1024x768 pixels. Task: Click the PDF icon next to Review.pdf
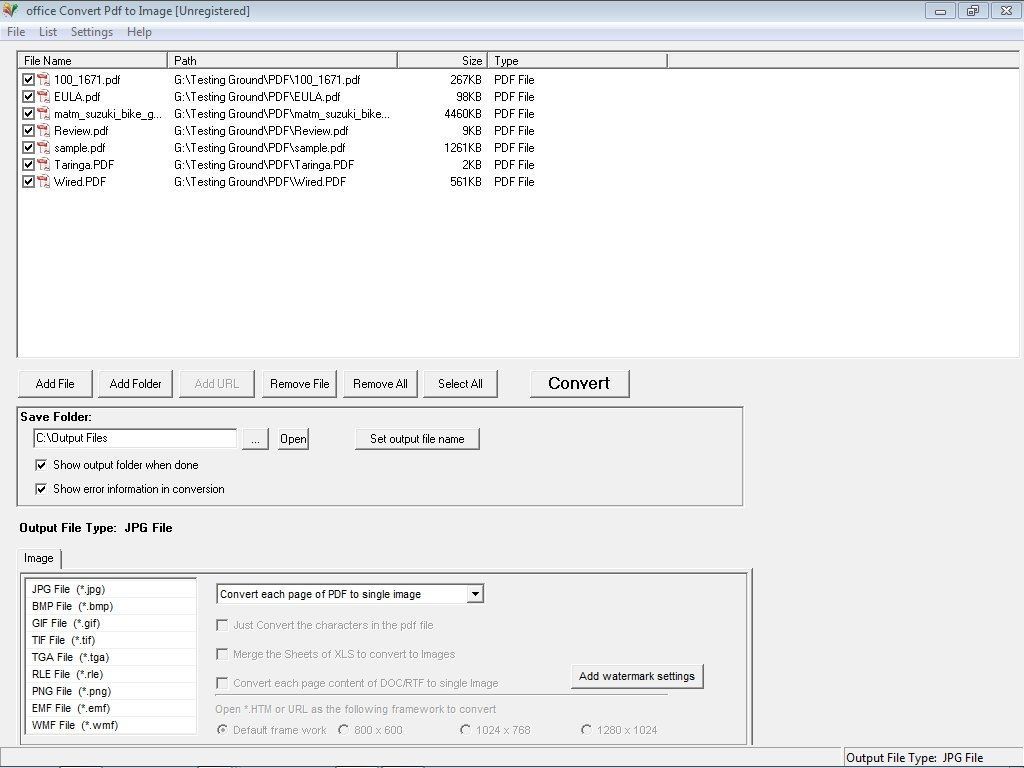click(x=42, y=131)
